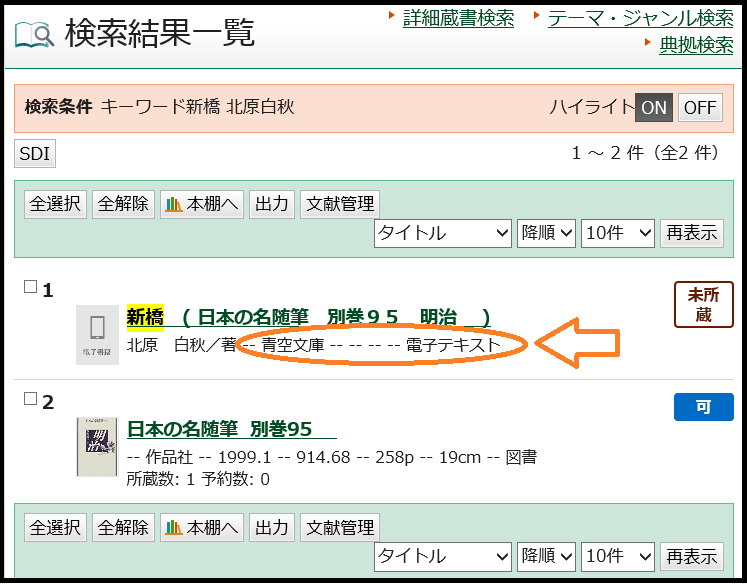Click the bottom 再表示 button
Screen dimensions: 747x584
click(x=692, y=556)
